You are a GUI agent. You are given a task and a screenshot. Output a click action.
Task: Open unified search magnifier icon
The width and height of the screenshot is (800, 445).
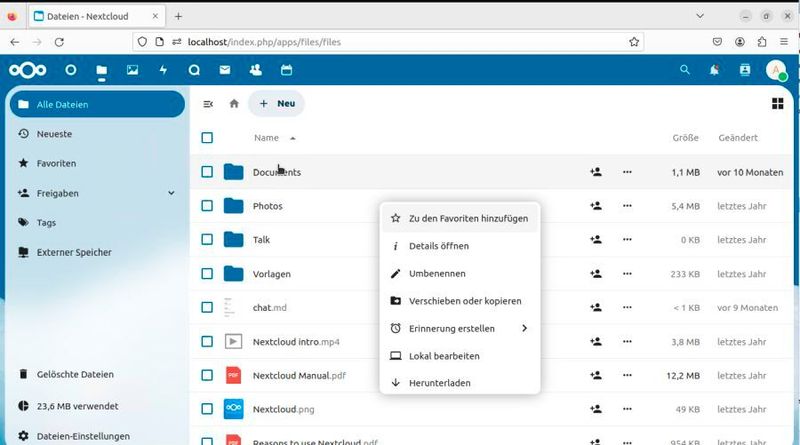coord(685,70)
